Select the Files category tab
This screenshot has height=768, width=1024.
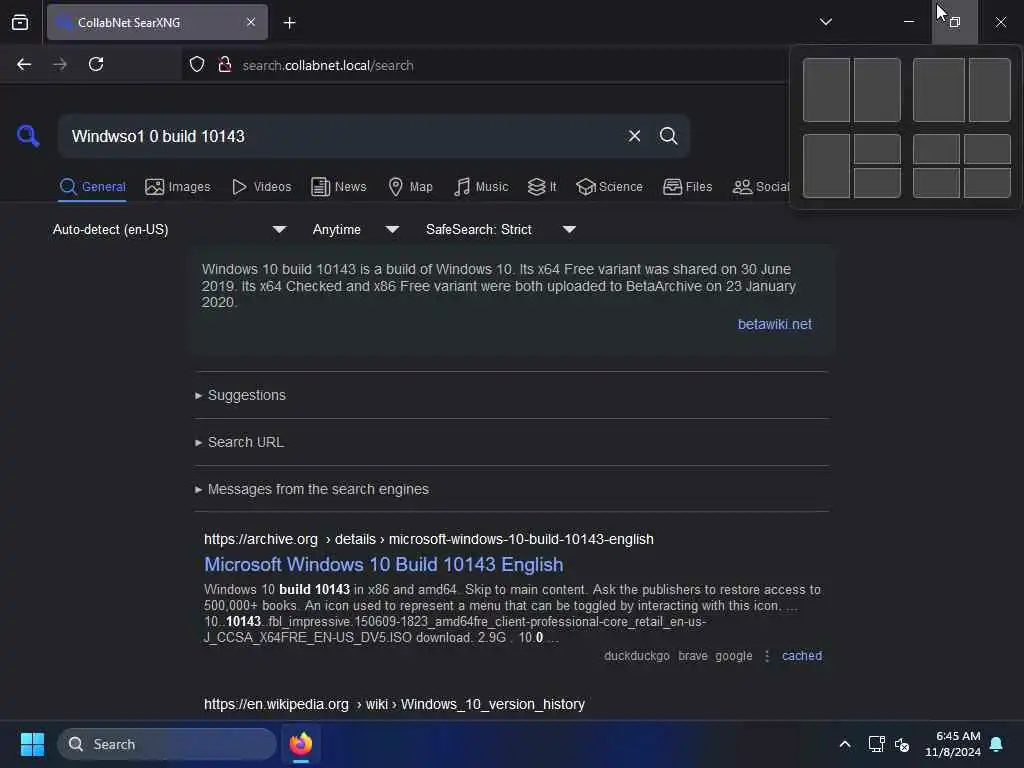point(688,187)
